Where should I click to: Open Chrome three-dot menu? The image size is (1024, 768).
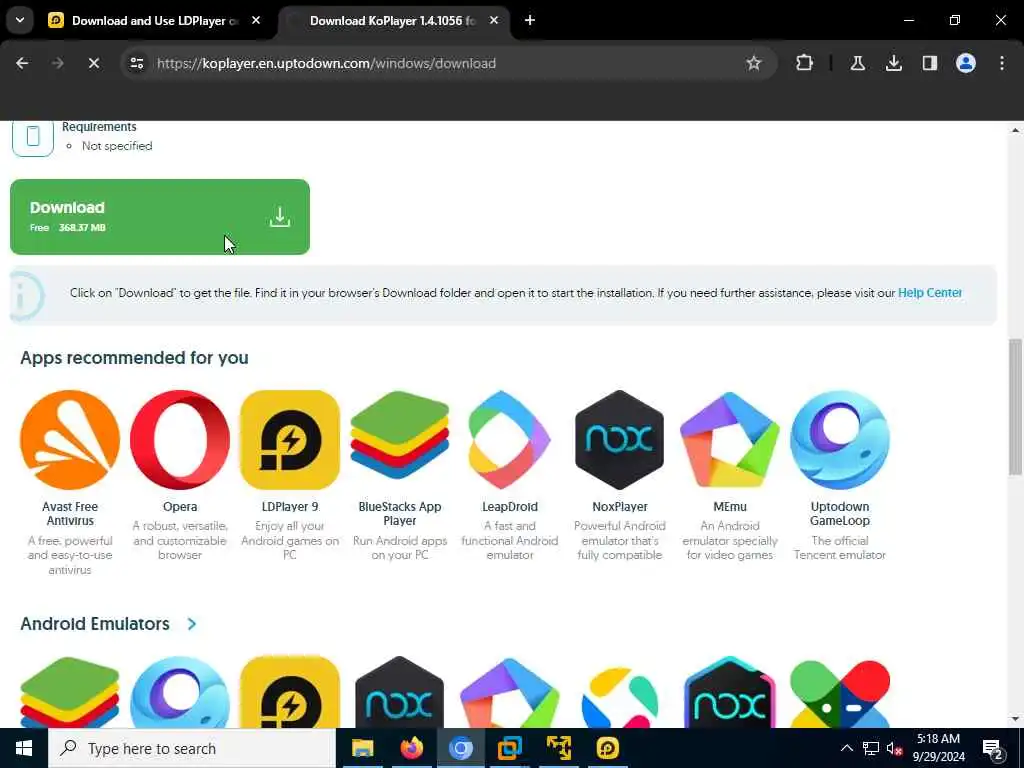click(x=1002, y=63)
